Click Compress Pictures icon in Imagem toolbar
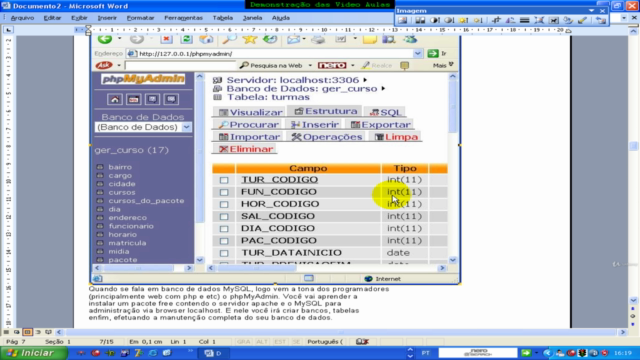The image size is (640, 360). click(539, 20)
